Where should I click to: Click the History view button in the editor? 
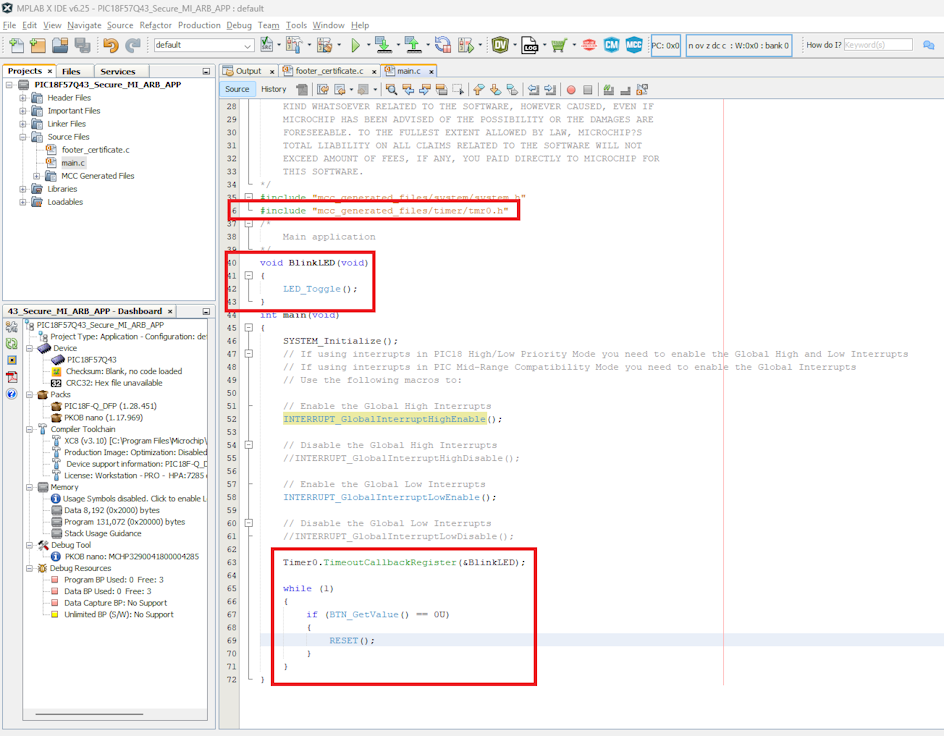point(273,89)
